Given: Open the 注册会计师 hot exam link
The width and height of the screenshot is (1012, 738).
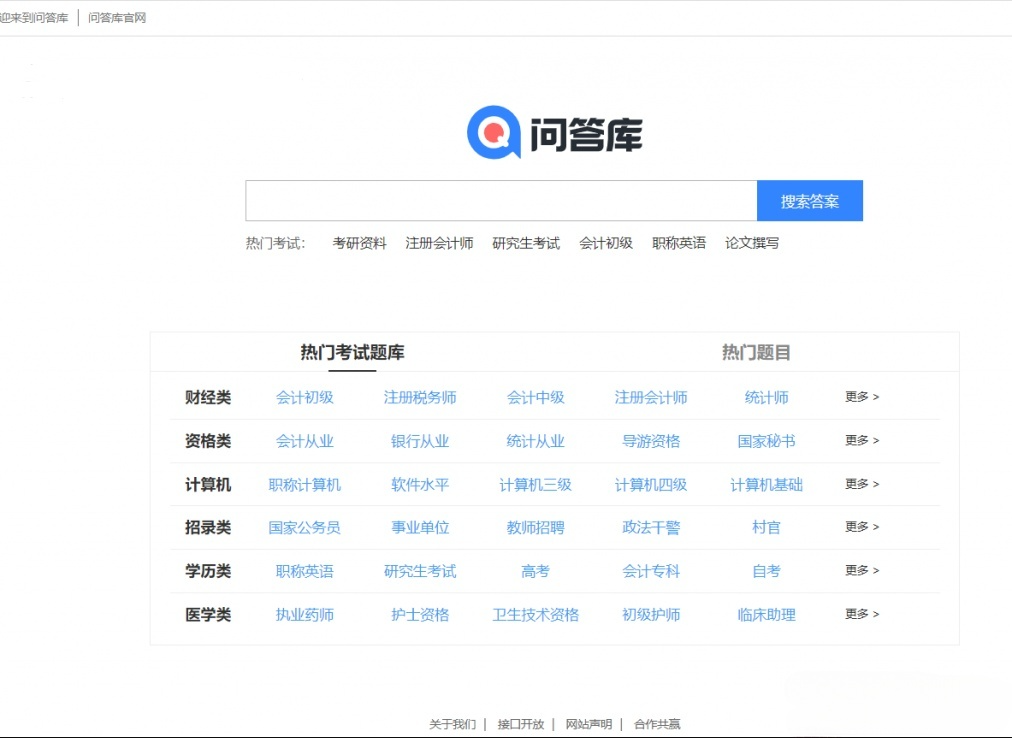Looking at the screenshot, I should pos(438,242).
